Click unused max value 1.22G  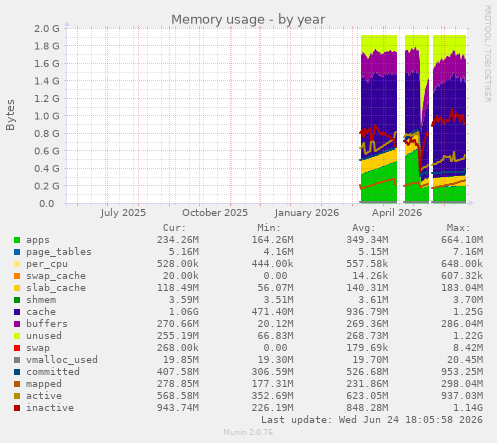coord(468,336)
